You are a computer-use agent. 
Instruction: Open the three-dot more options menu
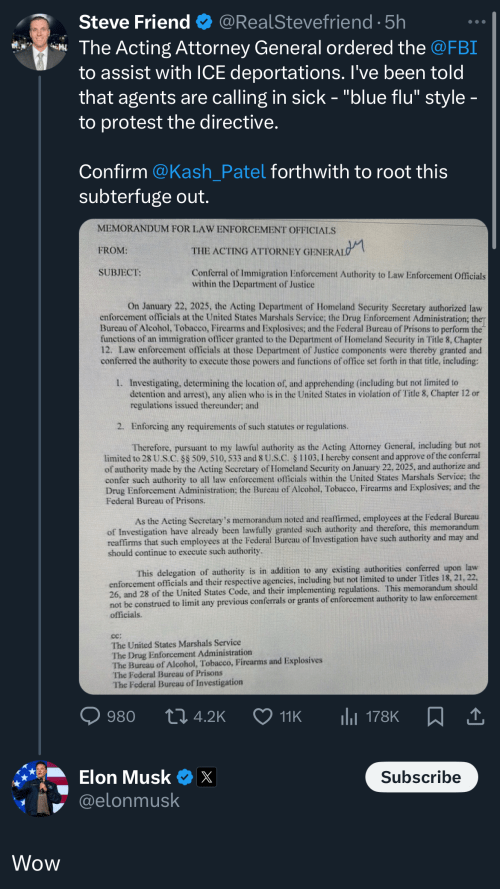476,23
